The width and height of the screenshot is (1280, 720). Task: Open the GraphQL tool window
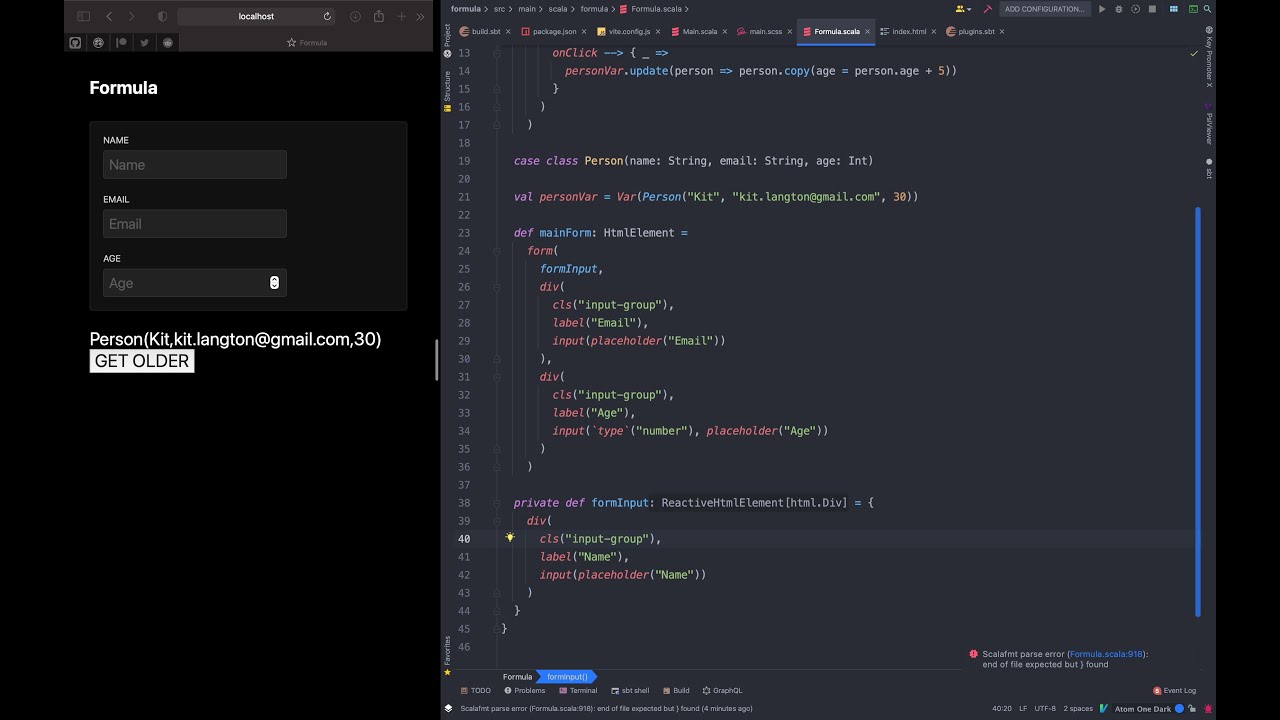click(723, 690)
